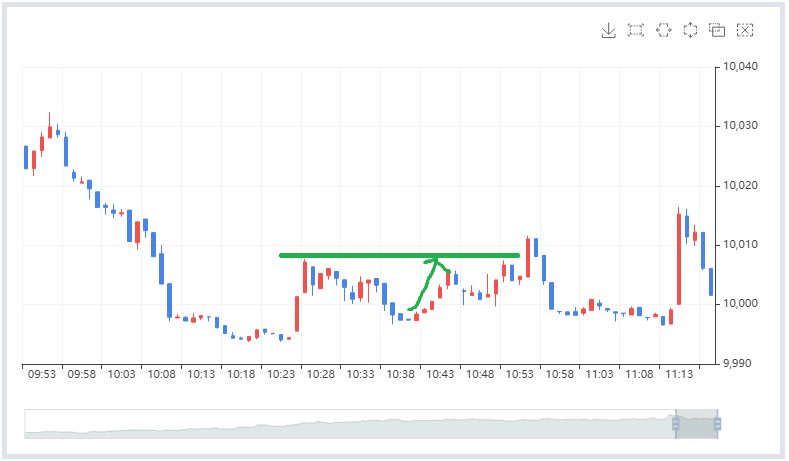
Task: Toggle the keep previous selections tool
Action: pyautogui.click(x=717, y=30)
